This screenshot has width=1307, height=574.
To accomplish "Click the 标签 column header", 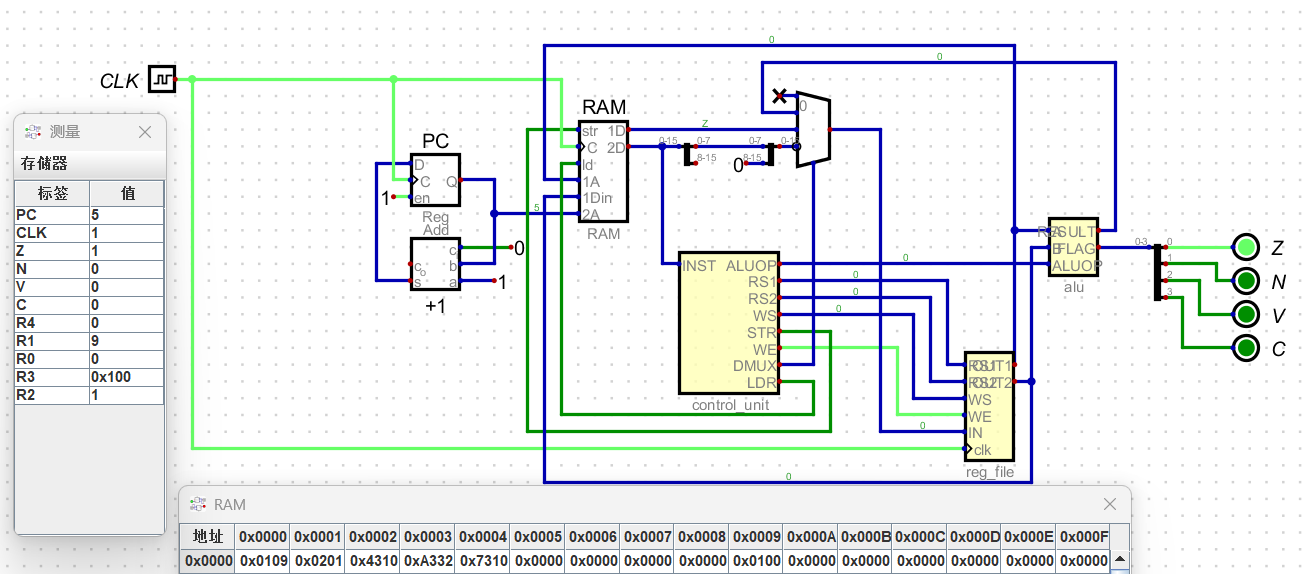I will [x=52, y=193].
